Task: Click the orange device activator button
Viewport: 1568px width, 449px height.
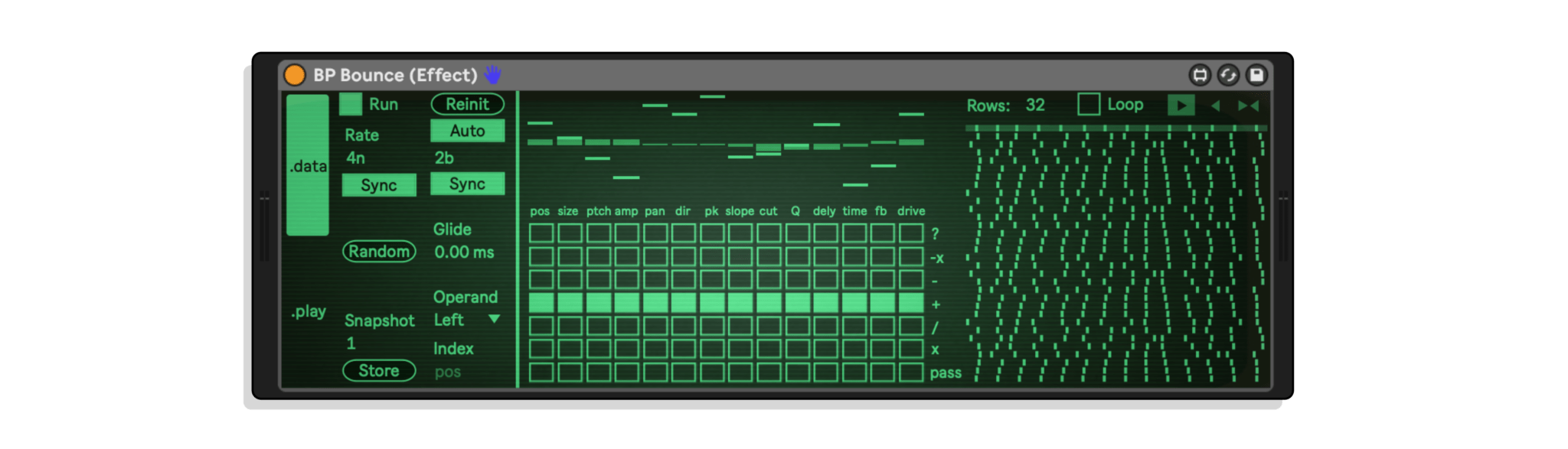Action: click(295, 75)
